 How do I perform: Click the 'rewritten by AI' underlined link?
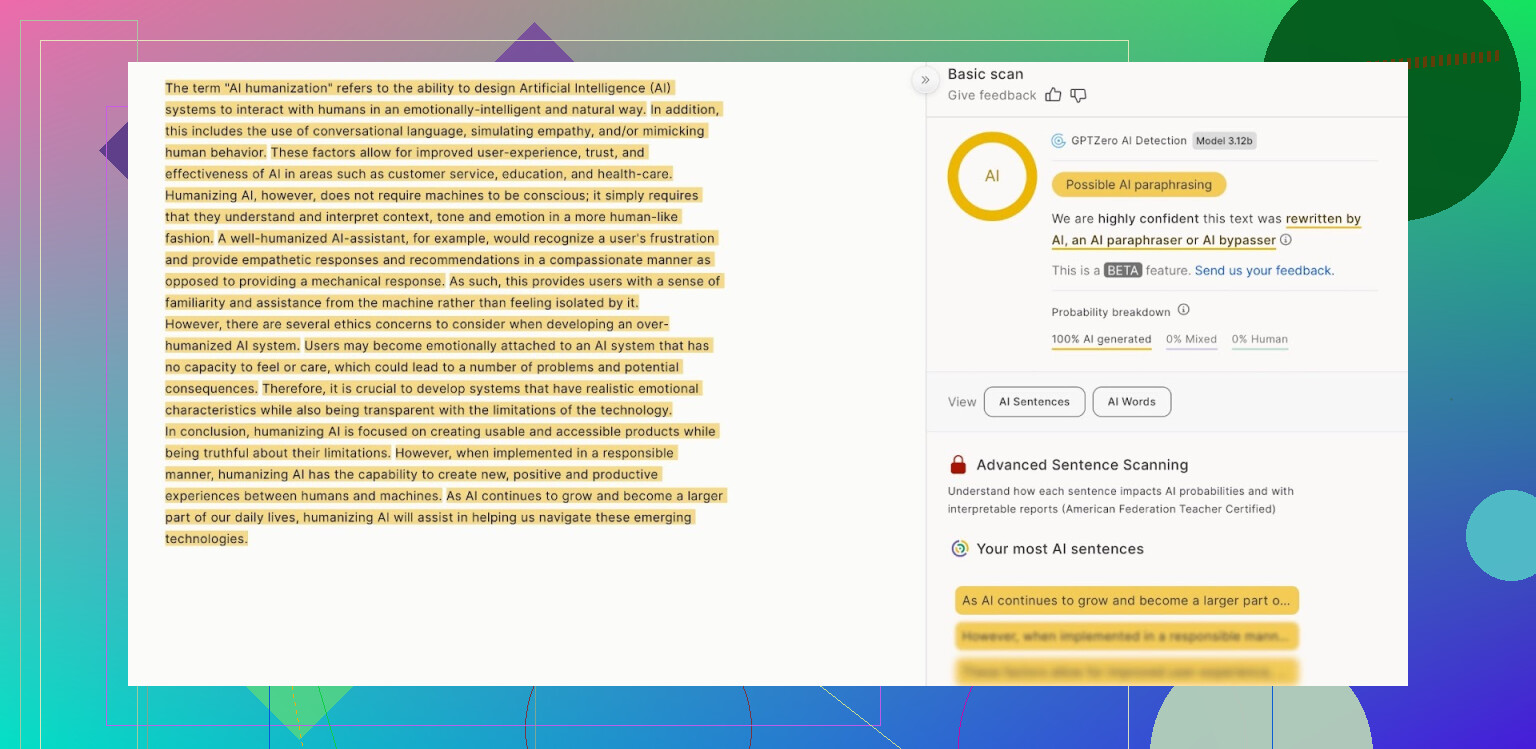pyautogui.click(x=1322, y=219)
